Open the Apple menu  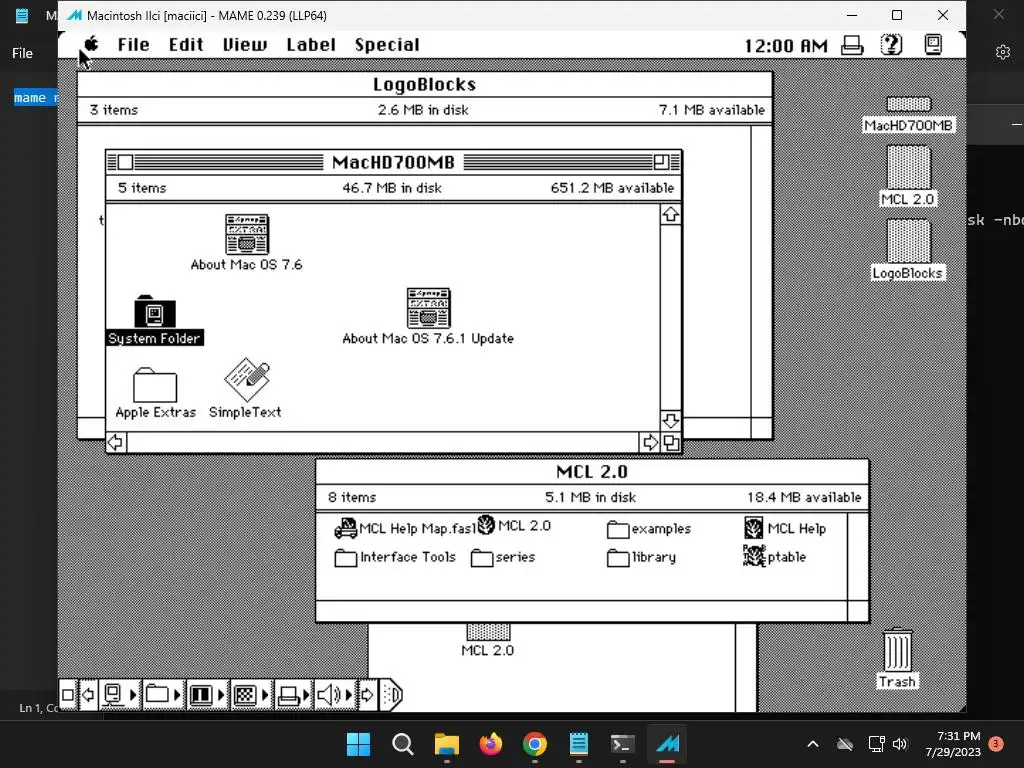coord(91,44)
